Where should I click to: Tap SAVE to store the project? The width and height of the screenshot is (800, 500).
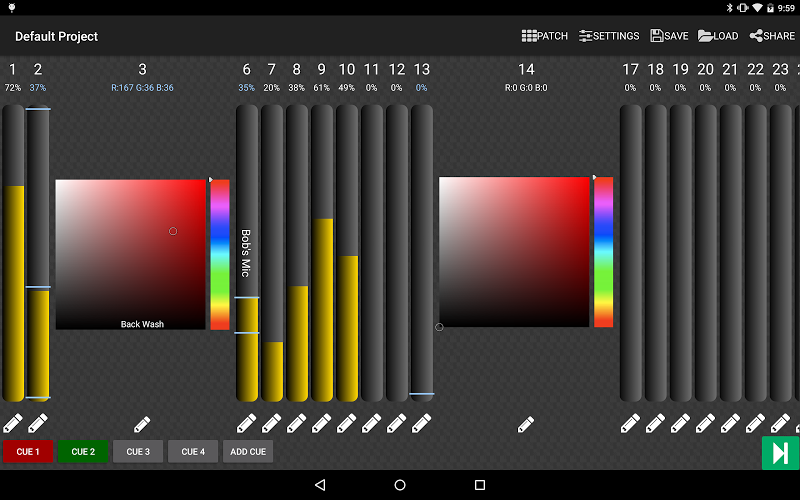tap(669, 36)
